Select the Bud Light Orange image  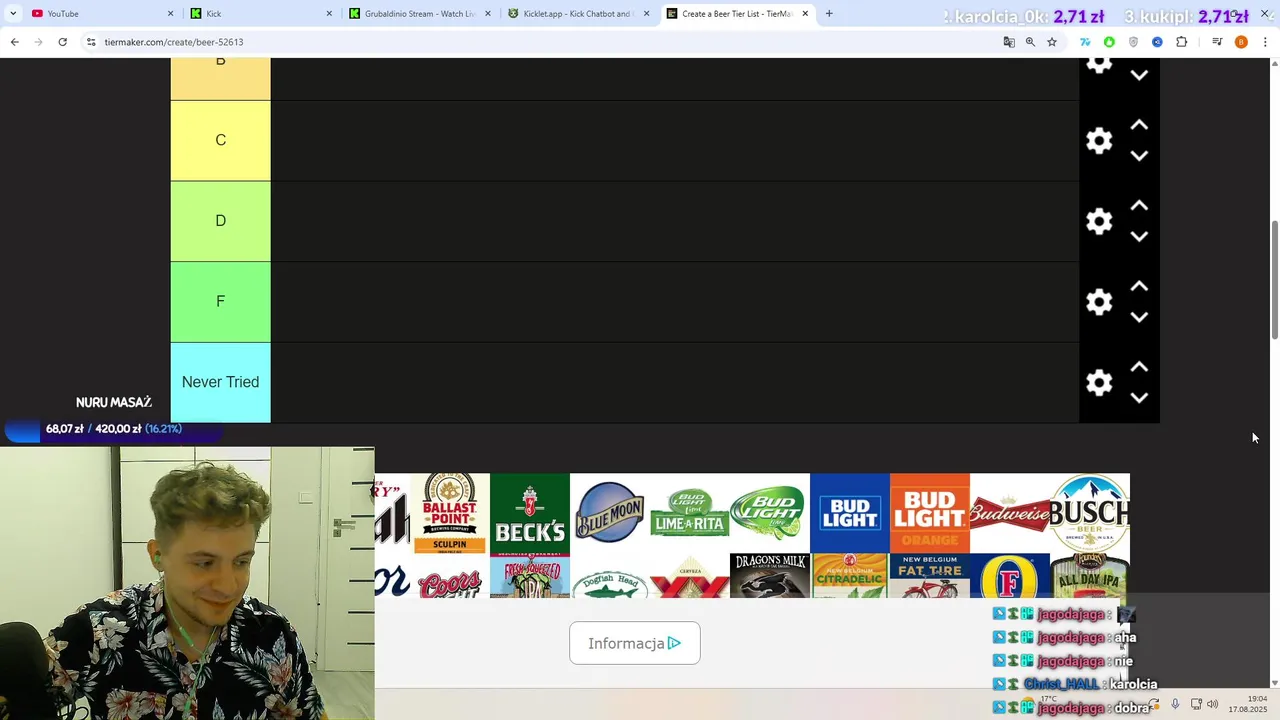(930, 513)
